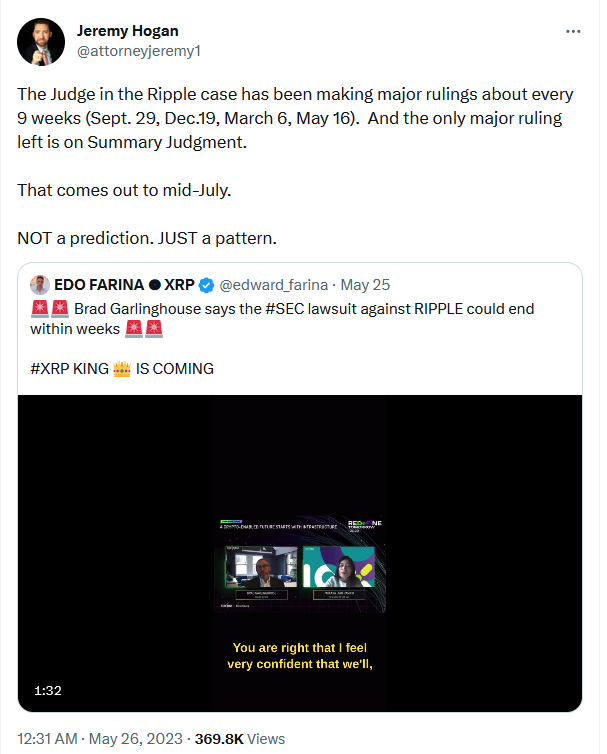The width and height of the screenshot is (607, 754).
Task: Click EDO FARINA's small avatar in quoted tweet
Action: pyautogui.click(x=40, y=284)
